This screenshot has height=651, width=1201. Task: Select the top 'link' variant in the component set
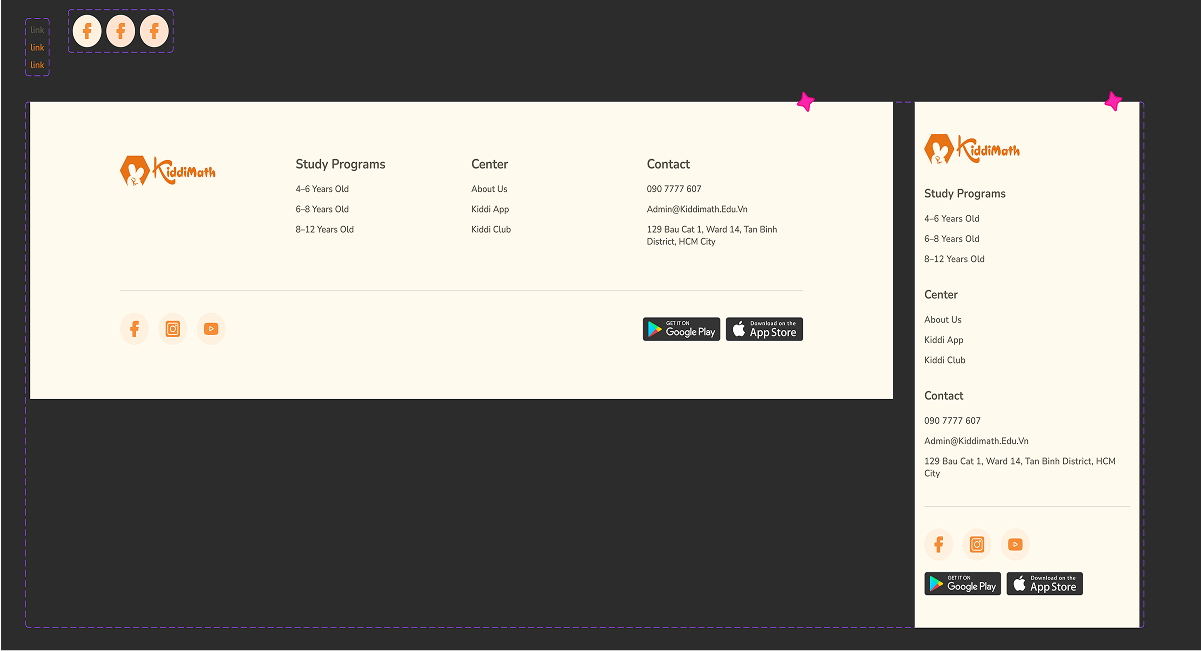tap(37, 30)
